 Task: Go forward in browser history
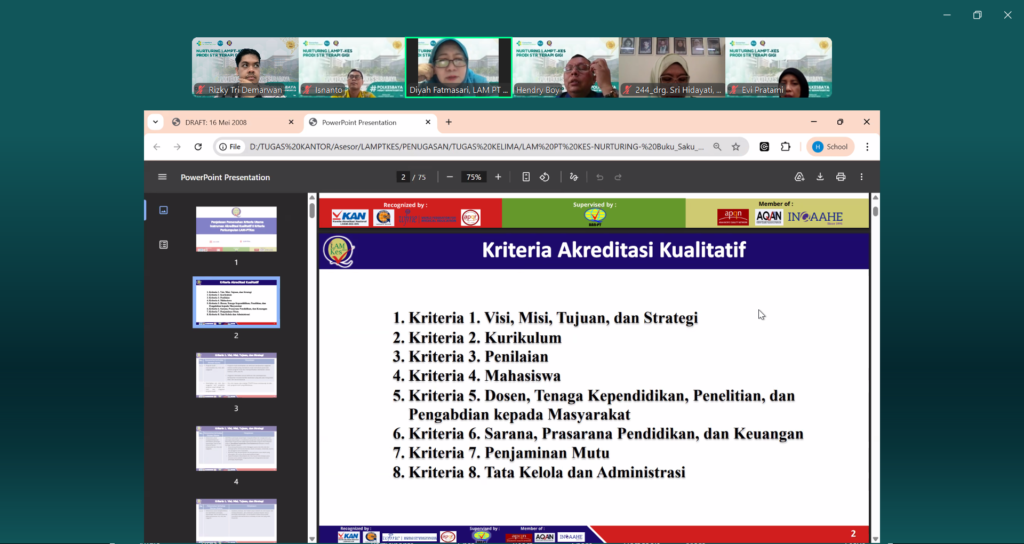point(177,147)
